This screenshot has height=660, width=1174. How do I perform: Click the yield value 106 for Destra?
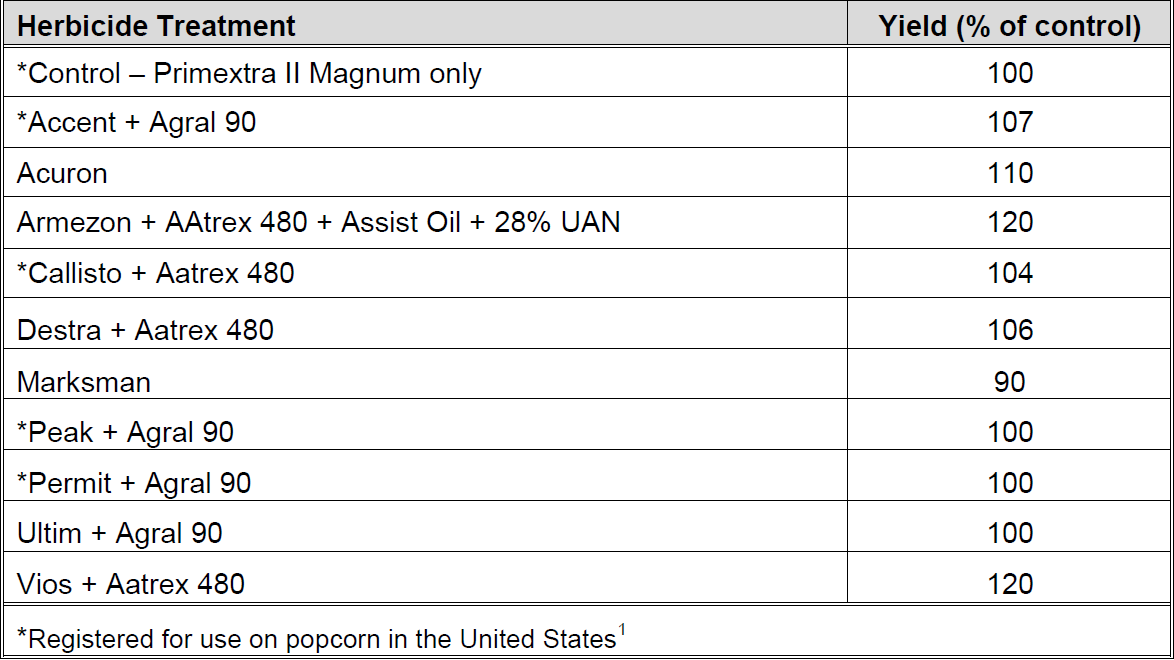pos(1009,330)
